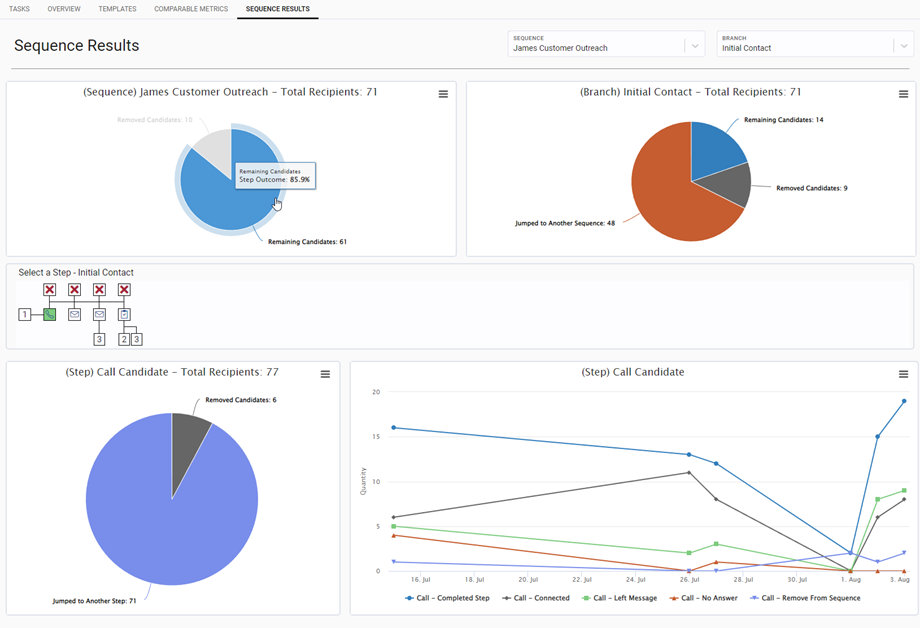Toggle the Call – No Answer legend entry

703,598
